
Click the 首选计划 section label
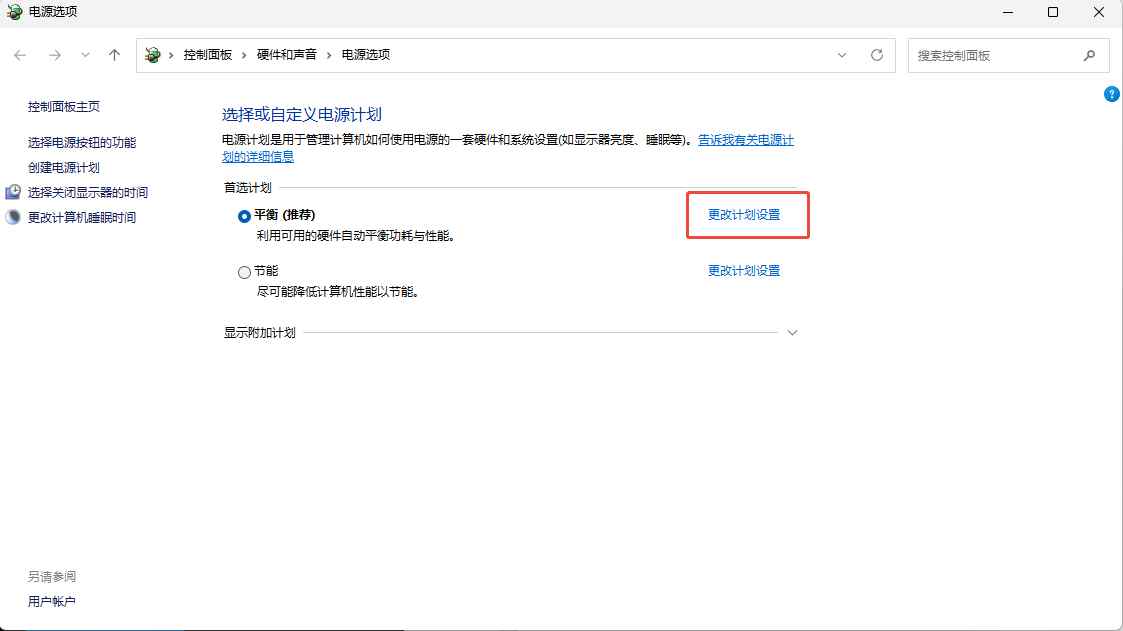pyautogui.click(x=248, y=188)
